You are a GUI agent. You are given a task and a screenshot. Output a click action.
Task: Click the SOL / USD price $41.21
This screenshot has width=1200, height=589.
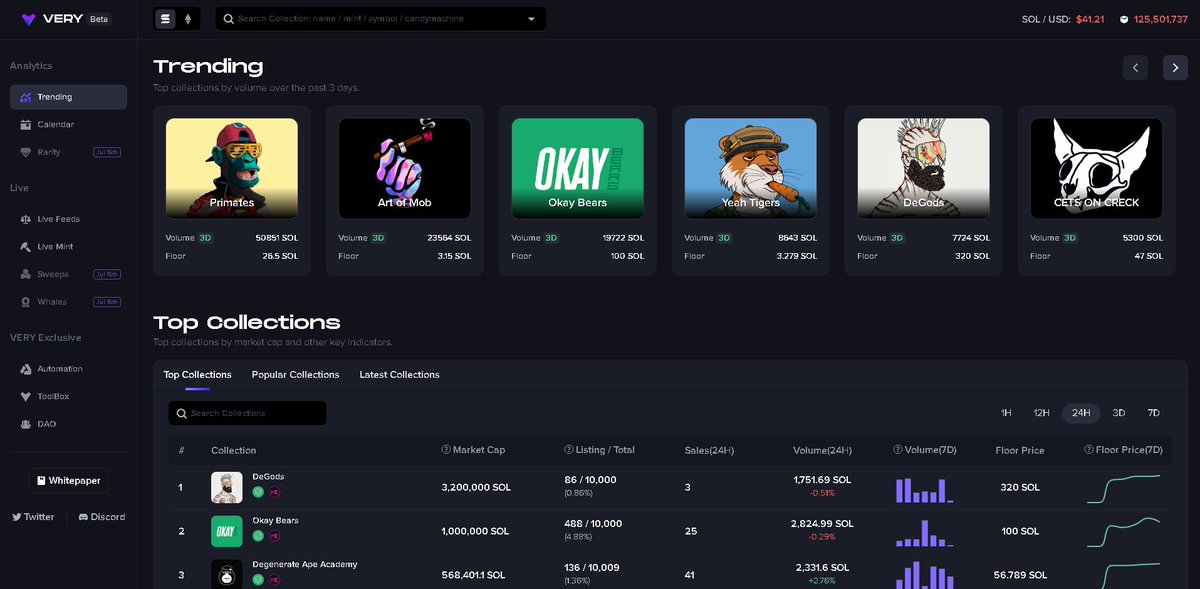click(1090, 19)
